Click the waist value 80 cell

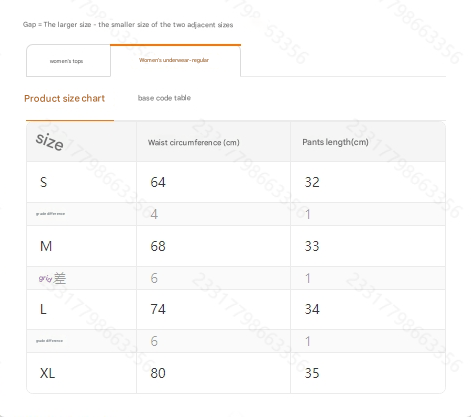pos(213,373)
